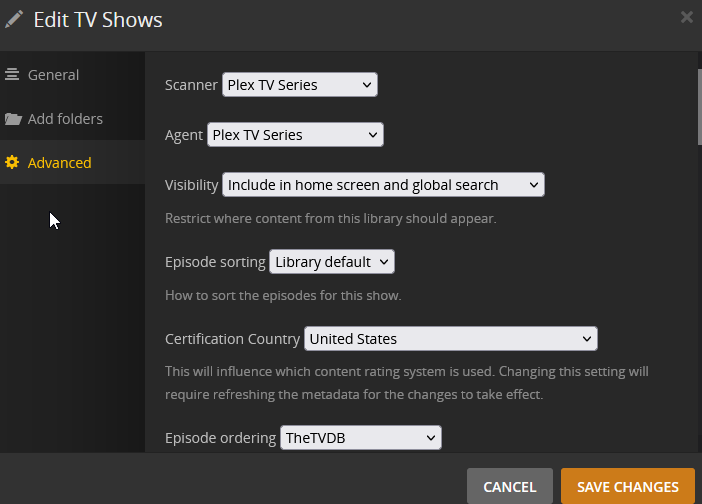
Task: Expand the Visibility dropdown
Action: 383,184
